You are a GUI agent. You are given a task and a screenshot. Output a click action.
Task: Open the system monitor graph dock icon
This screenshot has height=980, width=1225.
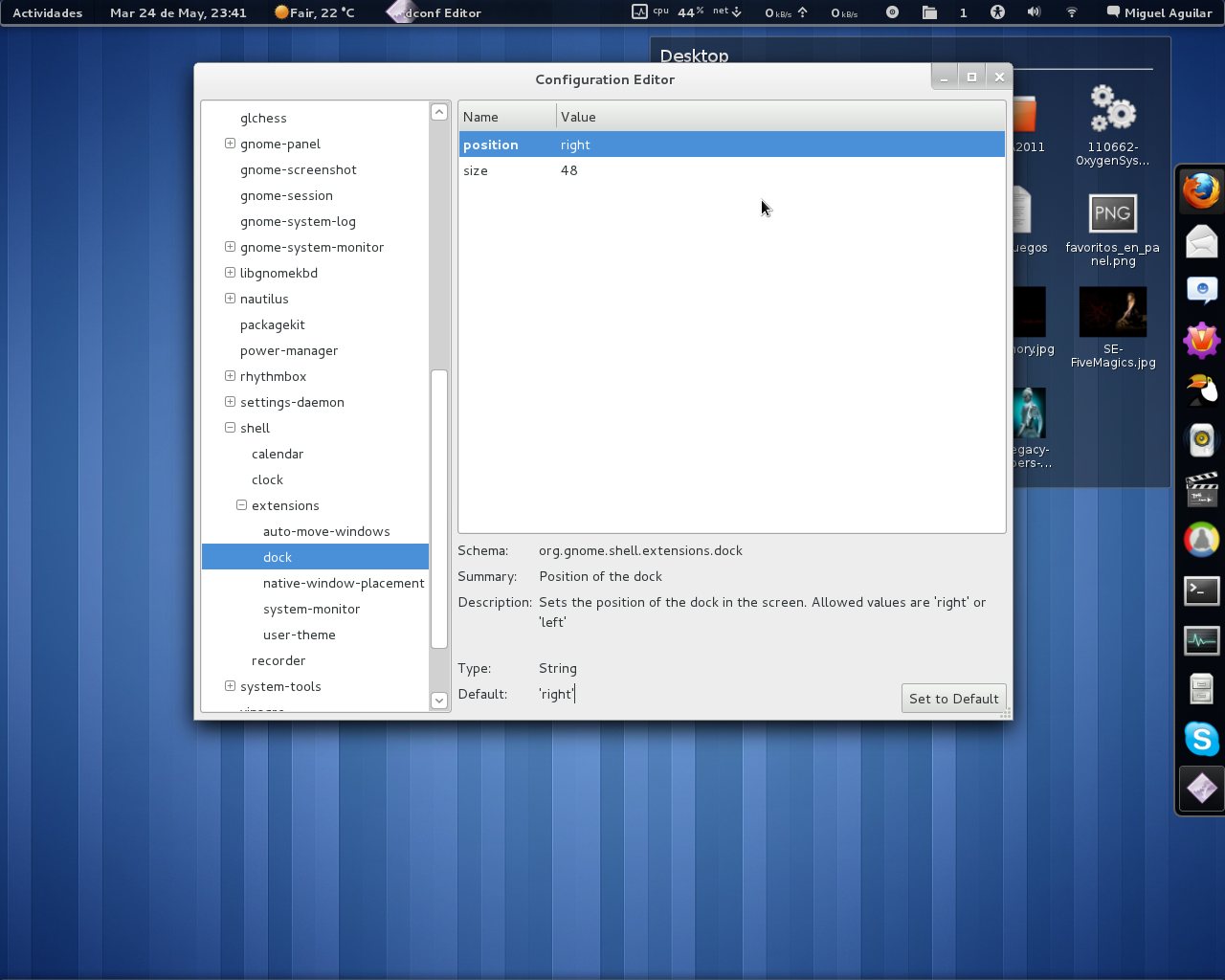click(1201, 640)
